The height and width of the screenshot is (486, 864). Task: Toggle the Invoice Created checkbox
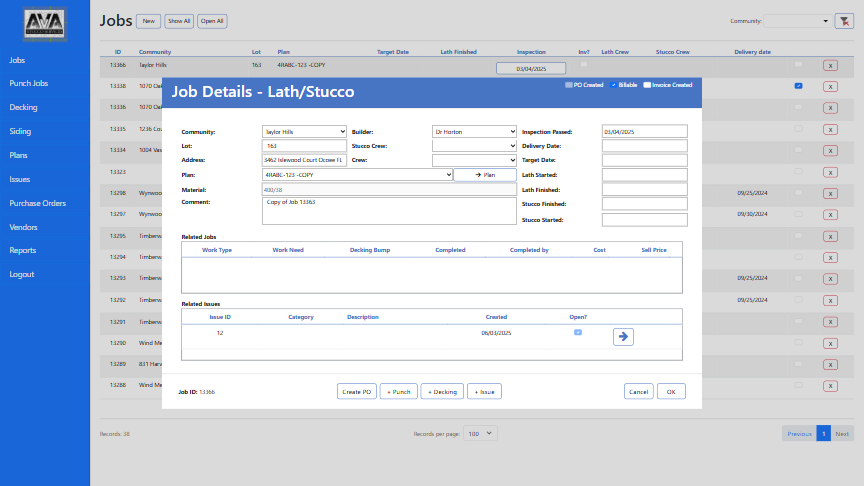647,85
